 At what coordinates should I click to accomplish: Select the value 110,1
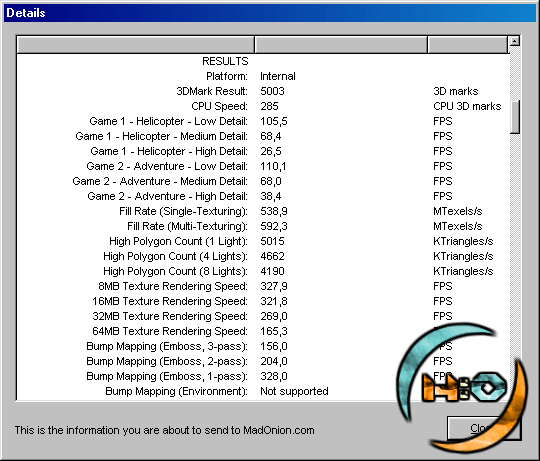tap(273, 166)
